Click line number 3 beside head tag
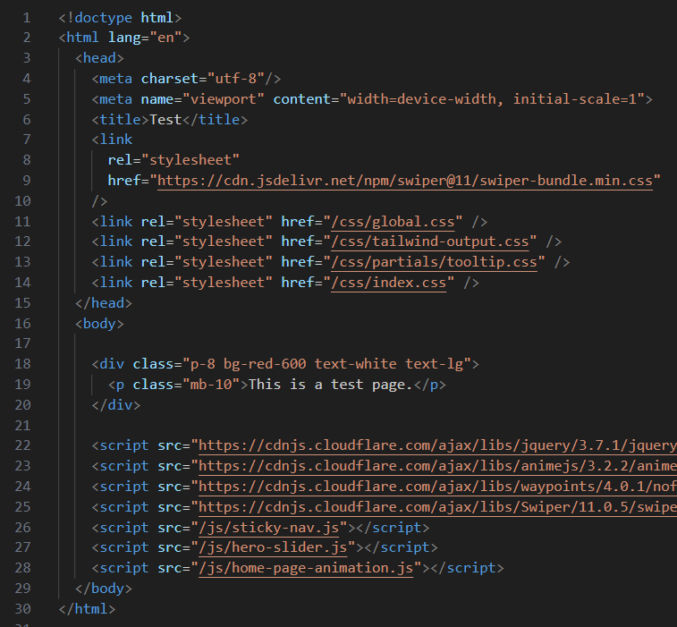This screenshot has width=677, height=627. pos(26,58)
